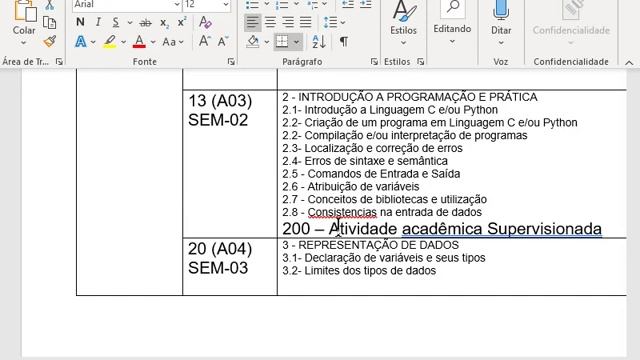This screenshot has width=640, height=360.
Task: Open bullet library dropdown arrow
Action: coord(267,4)
